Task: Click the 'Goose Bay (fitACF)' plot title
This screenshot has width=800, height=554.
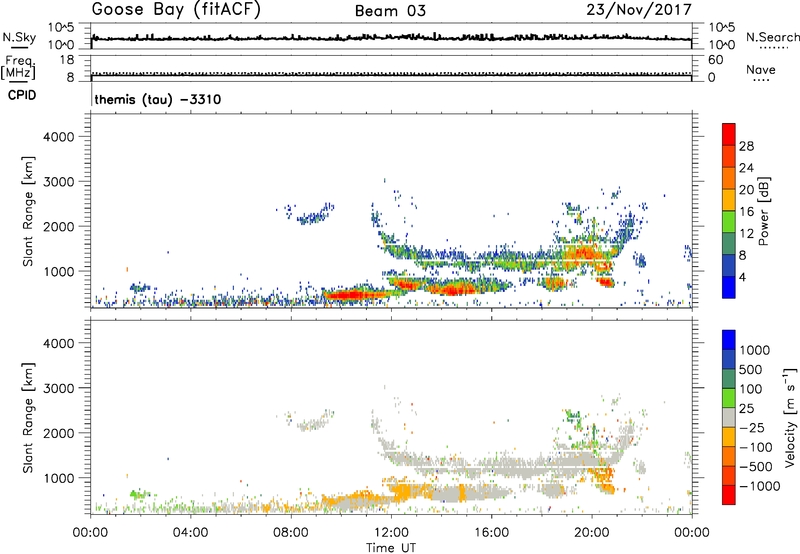Action: click(x=176, y=10)
